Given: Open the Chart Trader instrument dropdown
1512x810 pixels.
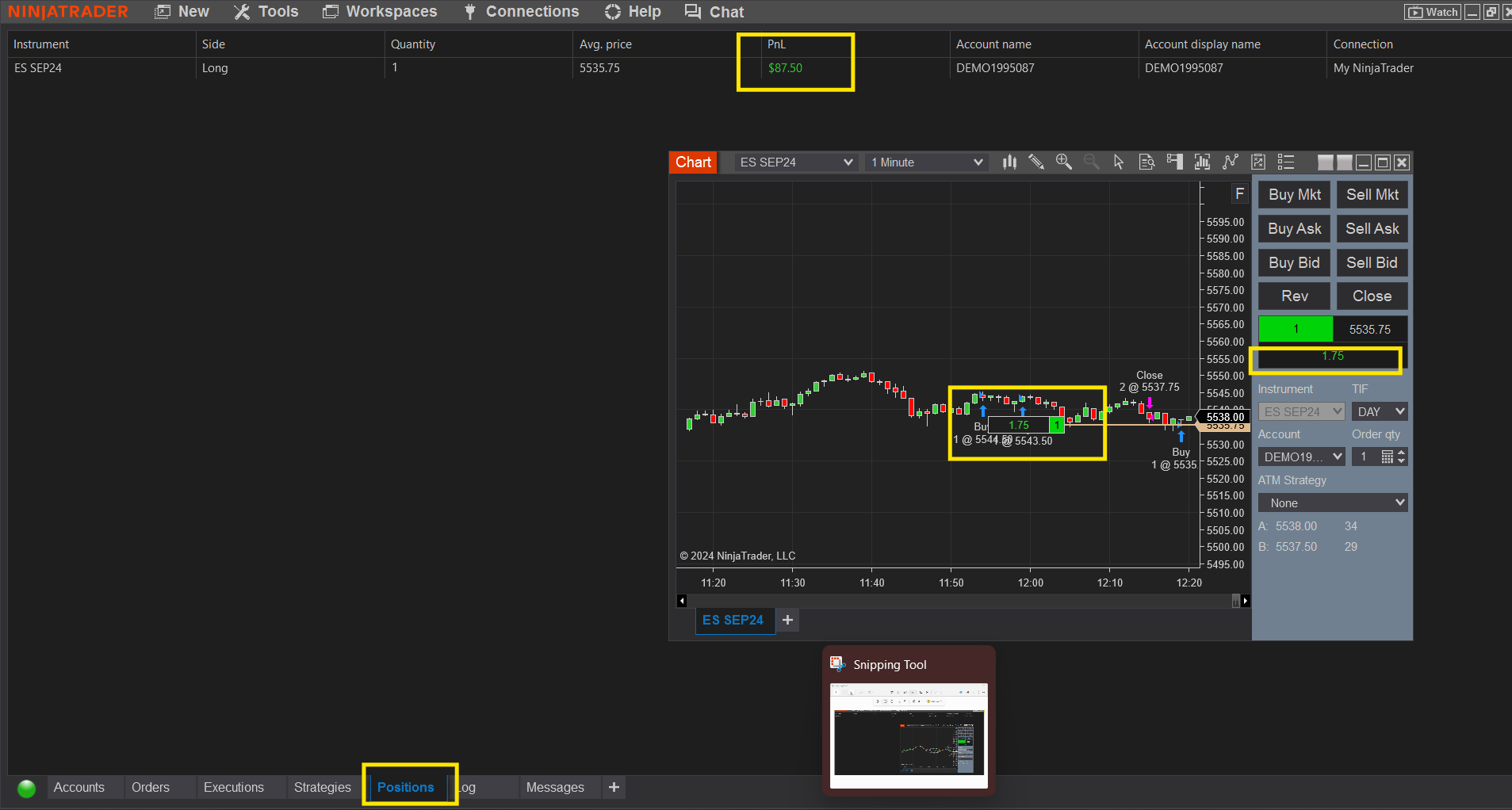Looking at the screenshot, I should click(1302, 412).
